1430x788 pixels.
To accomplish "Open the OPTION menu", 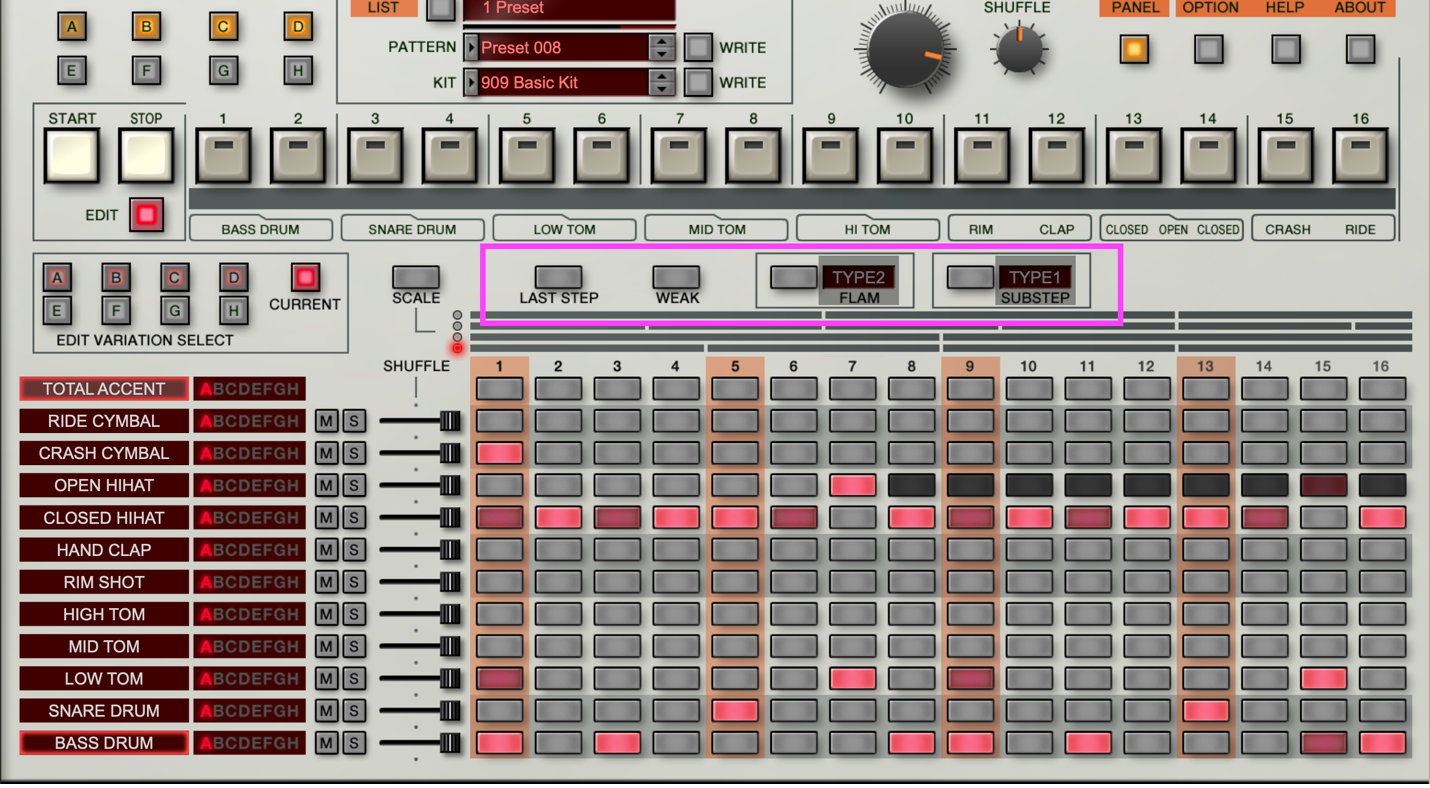I will [1209, 8].
